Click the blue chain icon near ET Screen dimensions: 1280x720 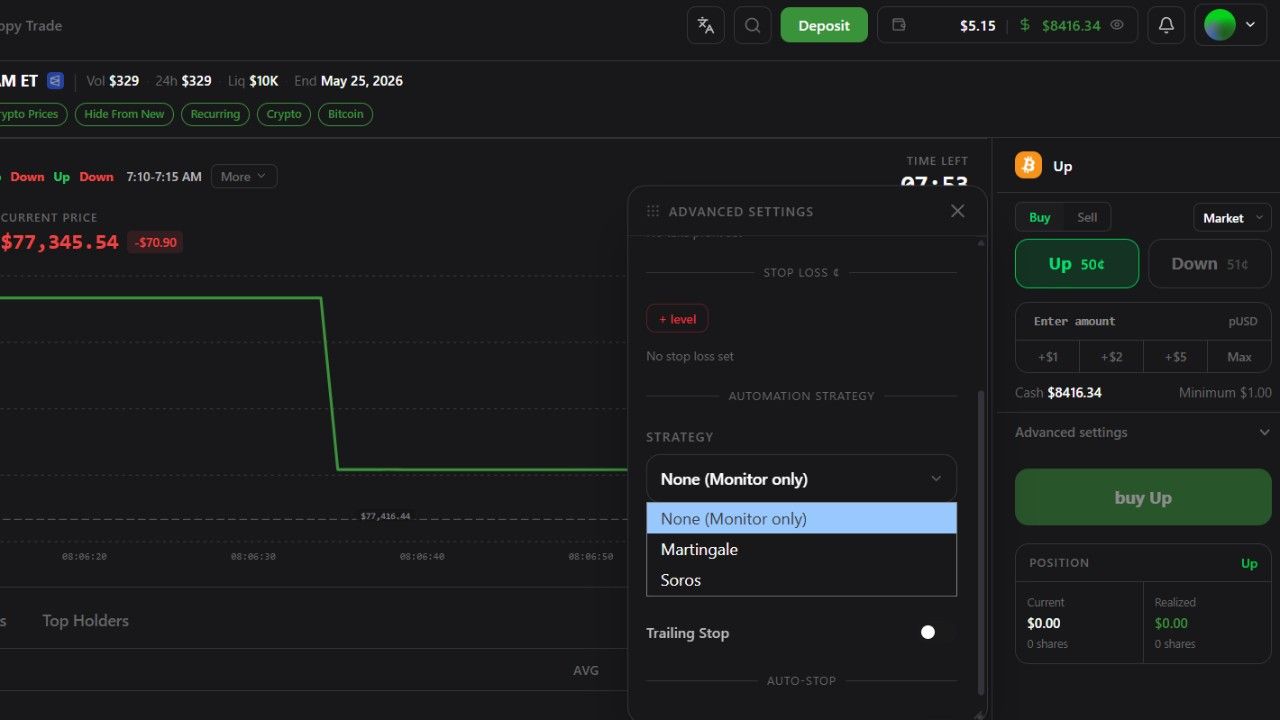pyautogui.click(x=55, y=81)
